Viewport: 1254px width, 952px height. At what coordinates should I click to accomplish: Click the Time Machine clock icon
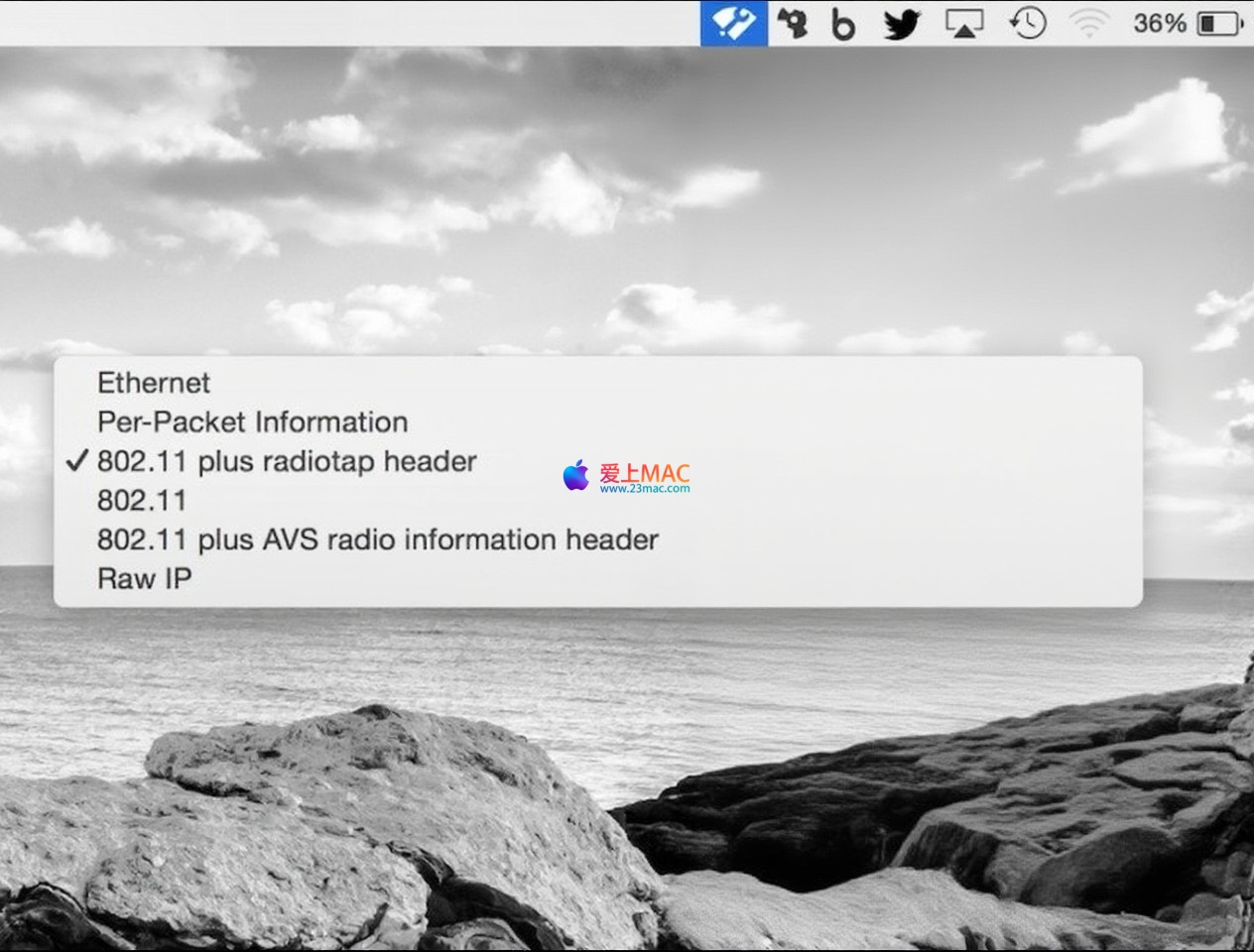tap(1027, 23)
